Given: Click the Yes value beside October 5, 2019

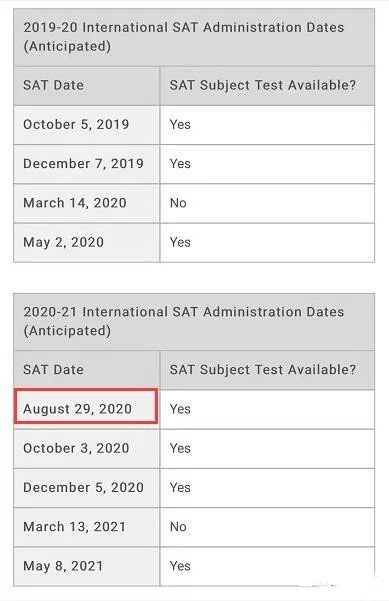Looking at the screenshot, I should (180, 125).
